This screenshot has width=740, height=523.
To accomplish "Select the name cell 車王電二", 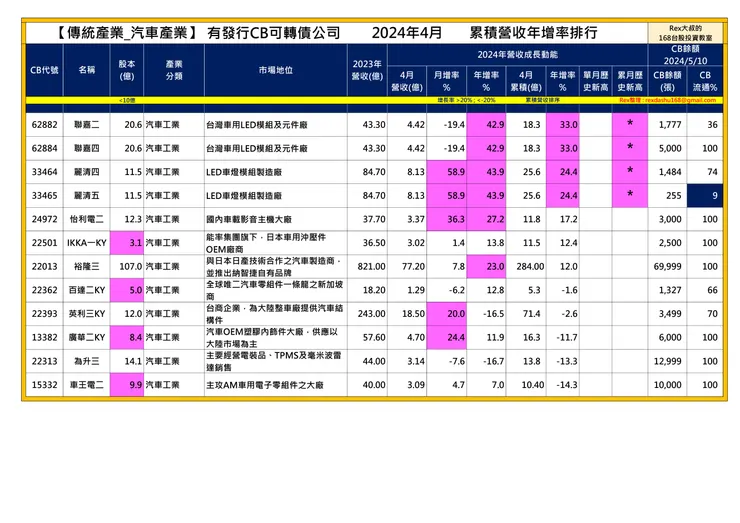I will click(86, 385).
